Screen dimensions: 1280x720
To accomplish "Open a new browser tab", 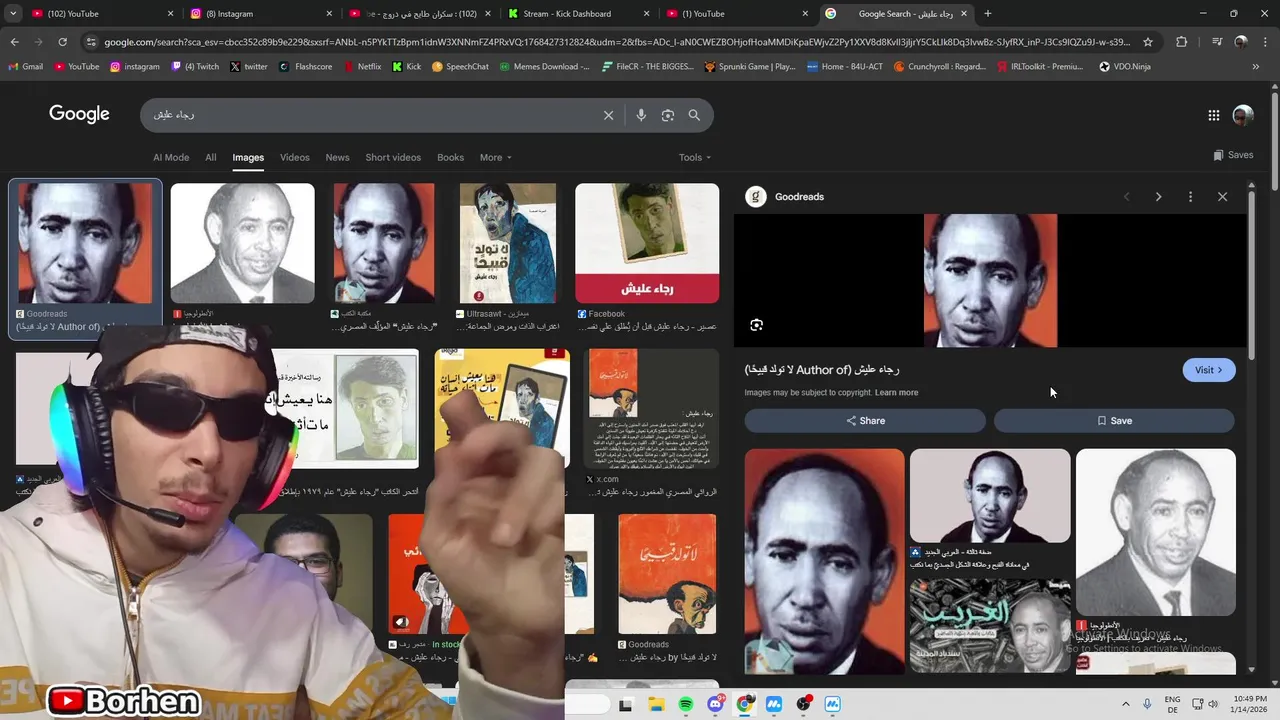I will tap(988, 13).
